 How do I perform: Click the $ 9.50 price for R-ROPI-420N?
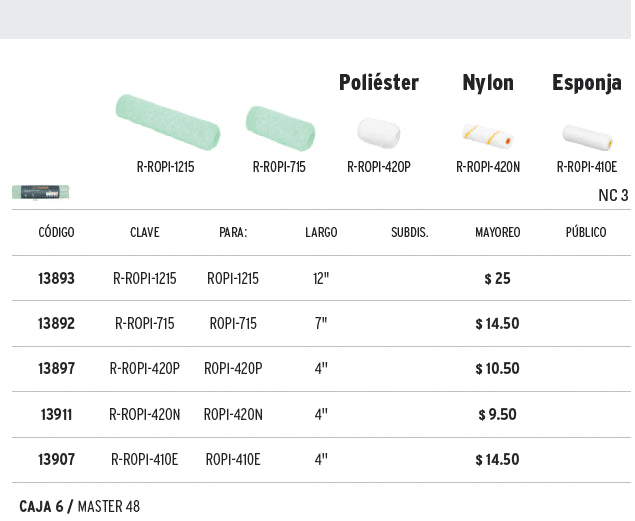(x=497, y=415)
